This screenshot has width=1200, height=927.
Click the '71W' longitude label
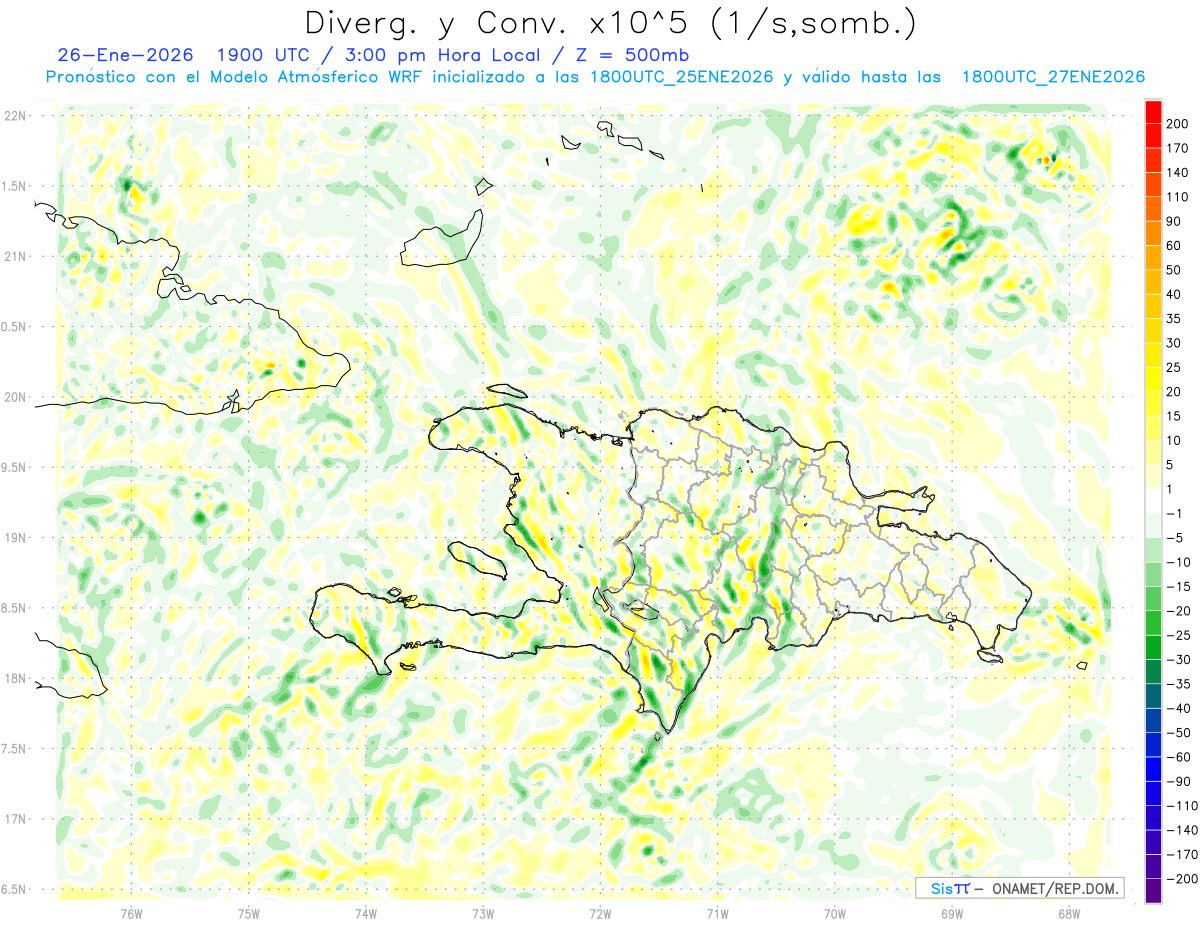tap(717, 913)
